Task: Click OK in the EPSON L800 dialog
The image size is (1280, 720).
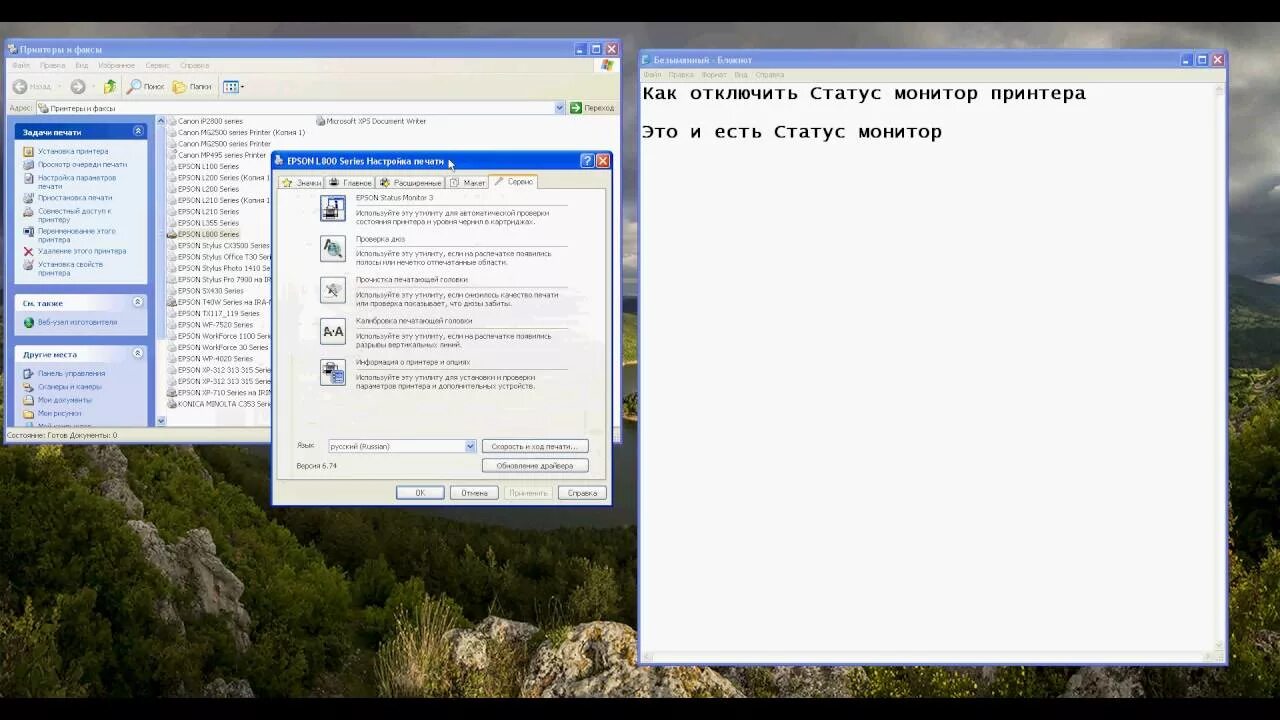Action: (420, 493)
